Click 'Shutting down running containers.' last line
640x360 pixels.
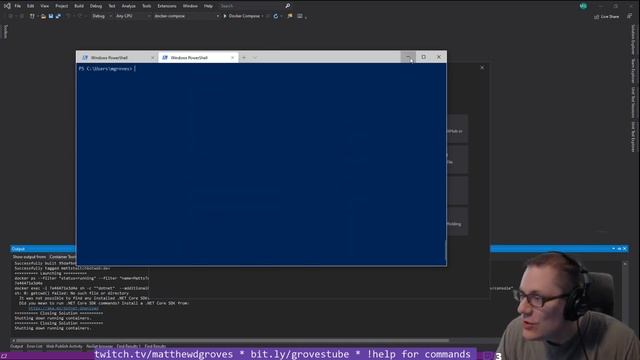tap(53, 328)
